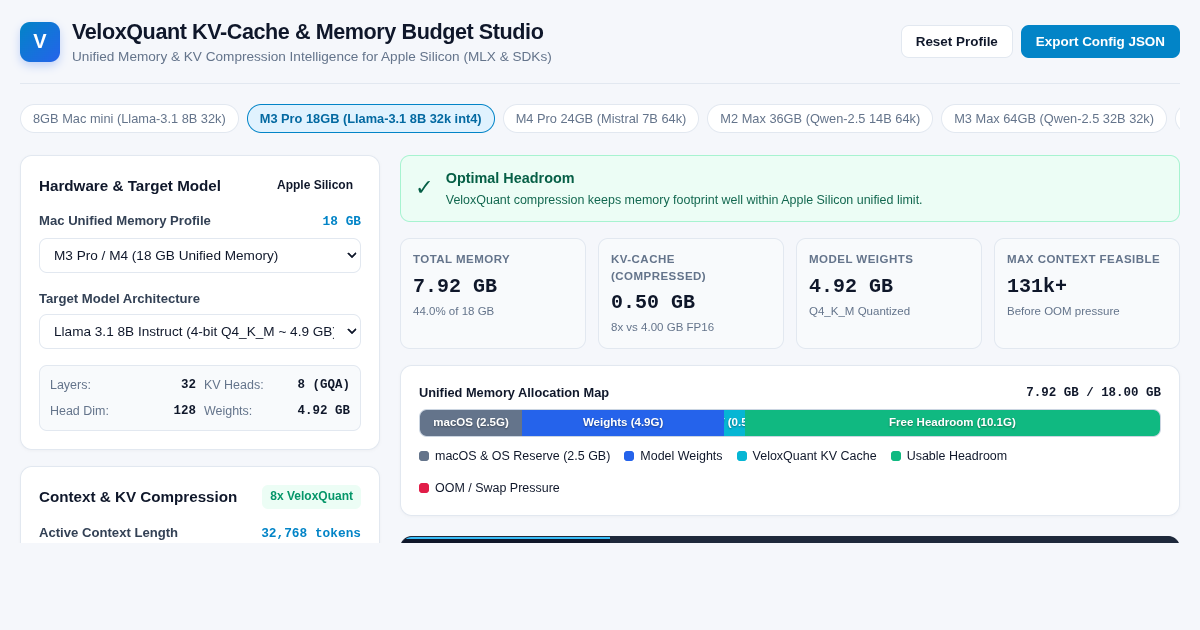Click the macOS (2.5G) bar segment

[471, 422]
